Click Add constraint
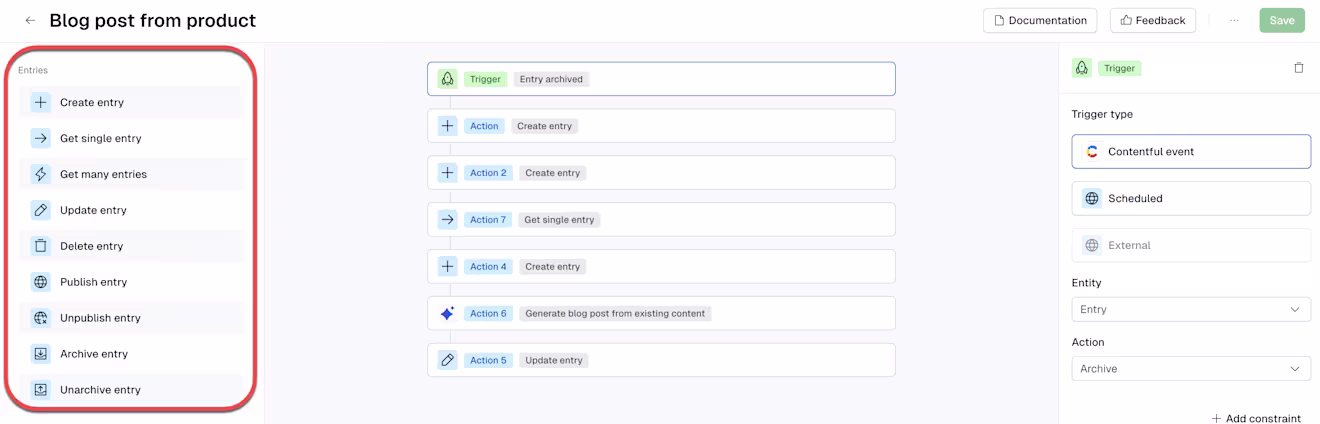This screenshot has height=424, width=1320. coord(1256,418)
